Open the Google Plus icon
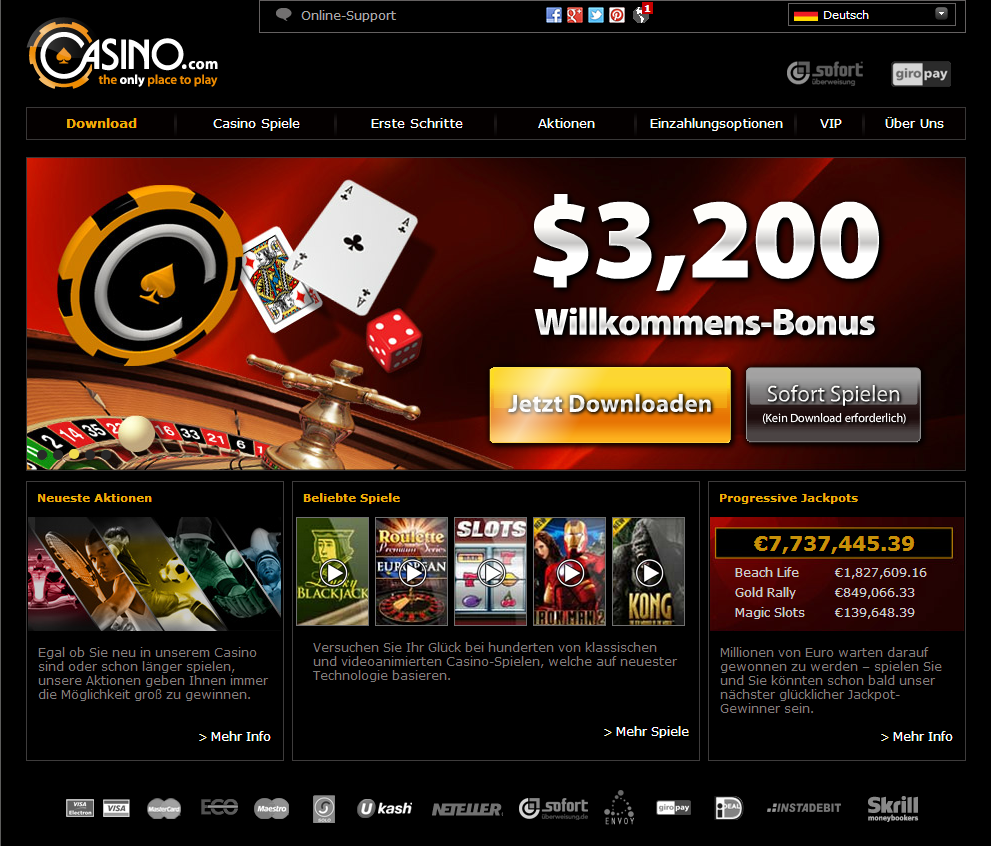The width and height of the screenshot is (991, 846). (x=575, y=15)
